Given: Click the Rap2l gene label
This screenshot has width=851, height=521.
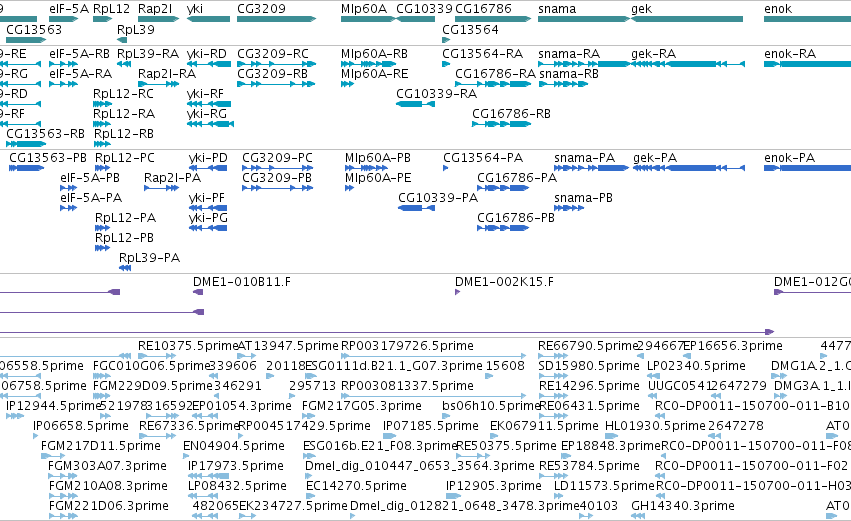Looking at the screenshot, I should [x=155, y=9].
